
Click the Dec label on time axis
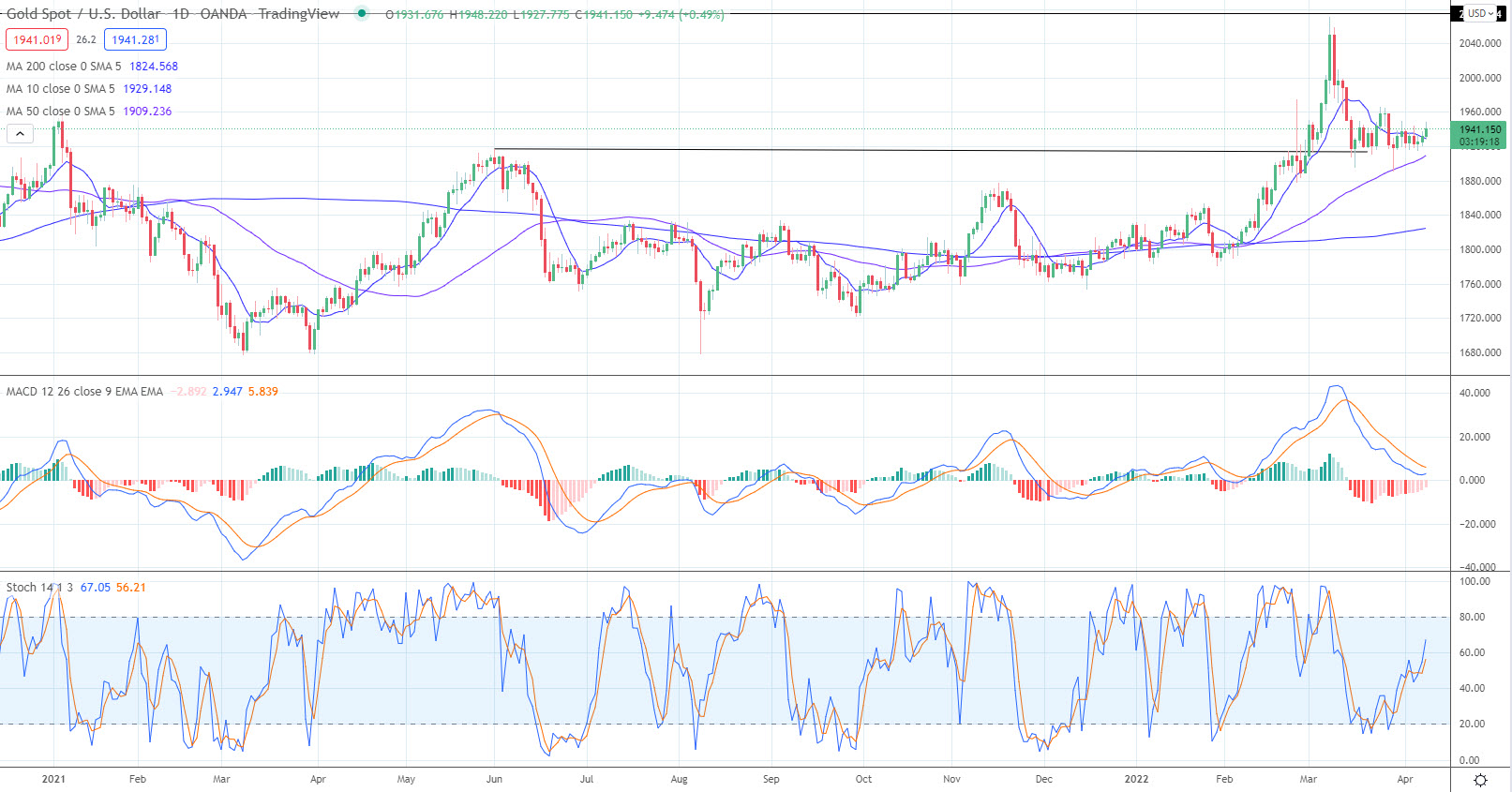tap(1043, 779)
